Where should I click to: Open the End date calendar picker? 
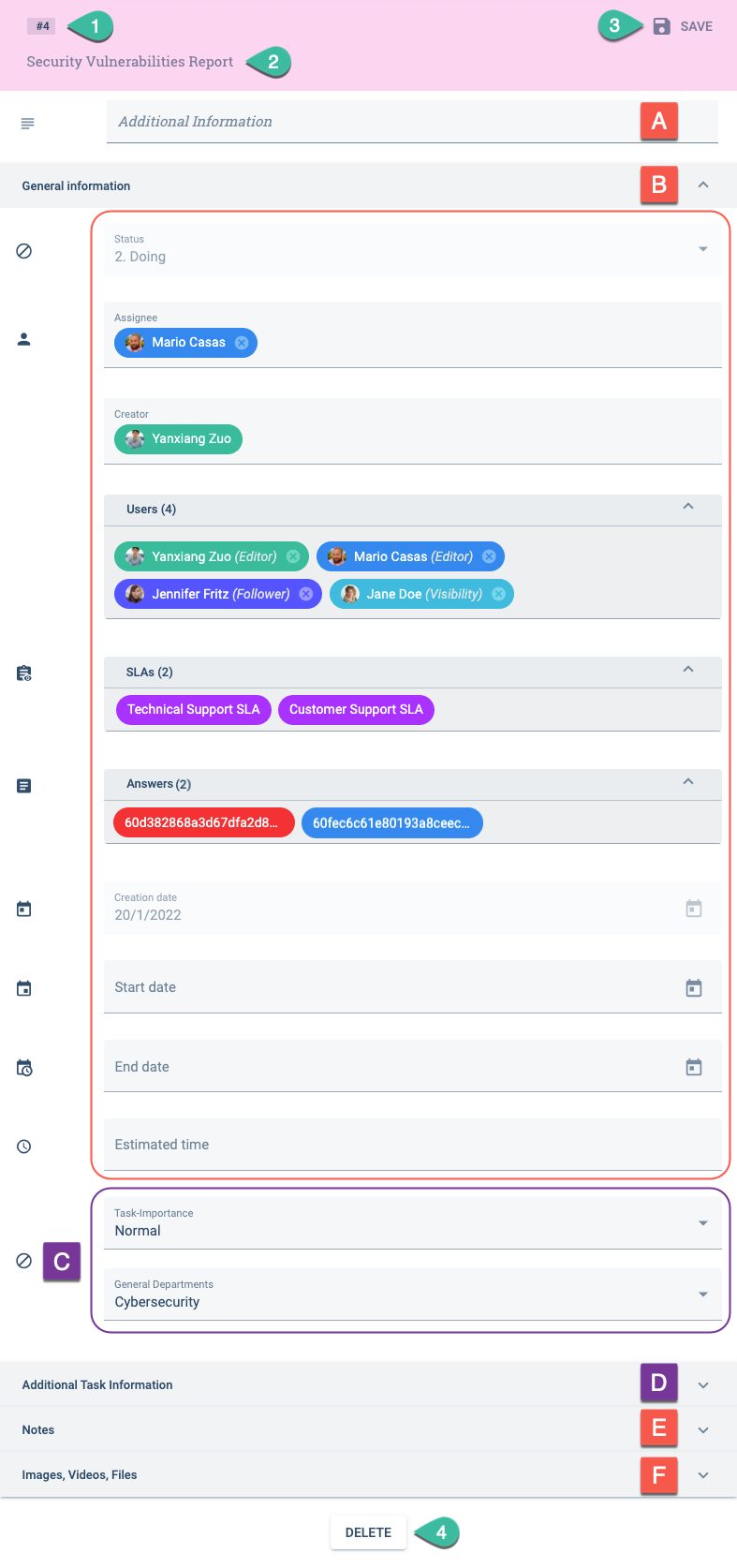tap(694, 1066)
